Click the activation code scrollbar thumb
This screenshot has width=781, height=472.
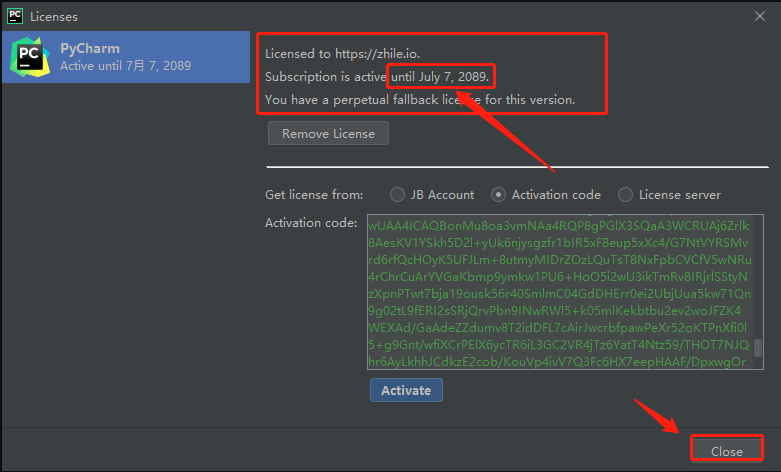click(x=758, y=348)
